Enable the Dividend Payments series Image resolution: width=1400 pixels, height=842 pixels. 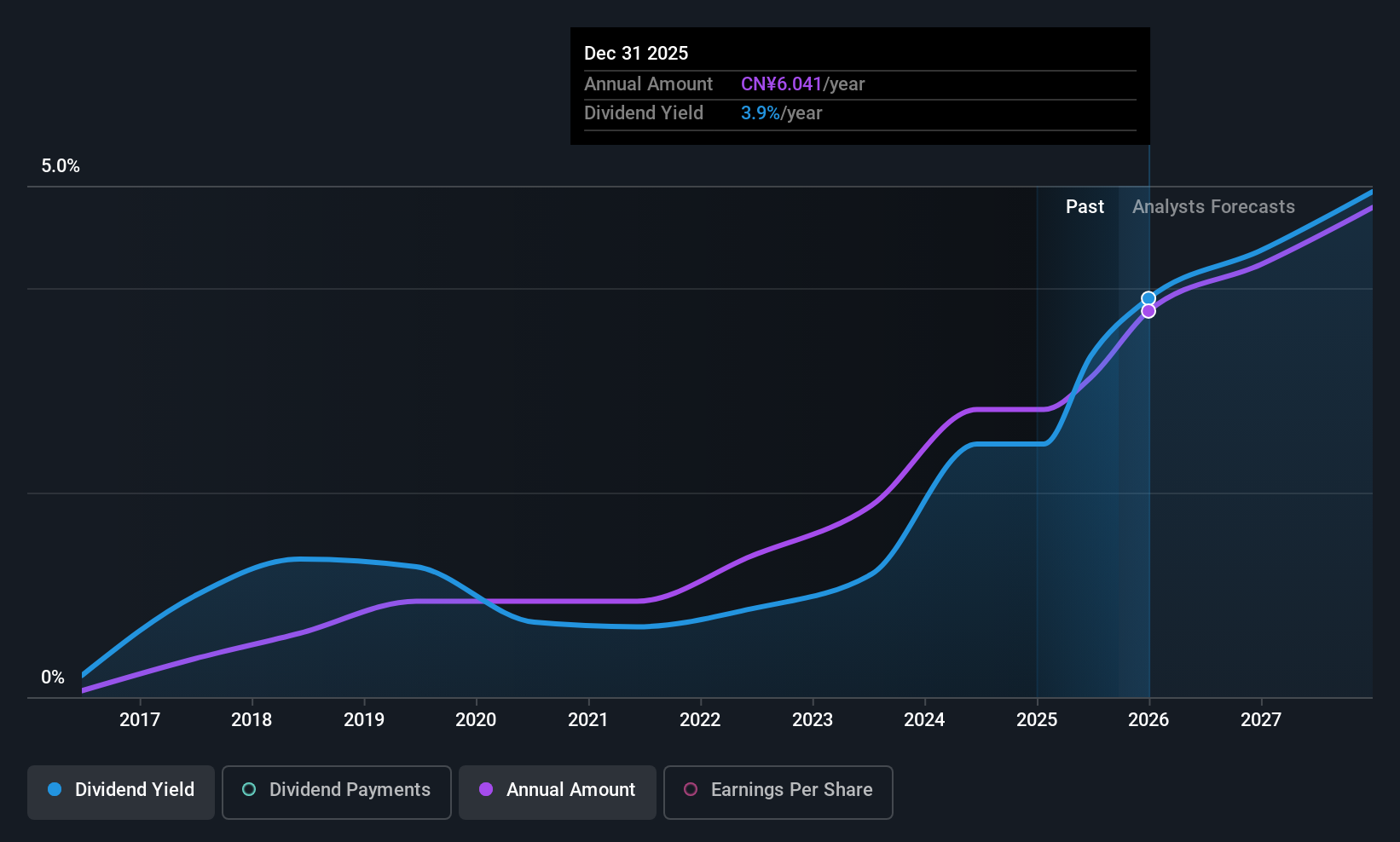pos(337,792)
